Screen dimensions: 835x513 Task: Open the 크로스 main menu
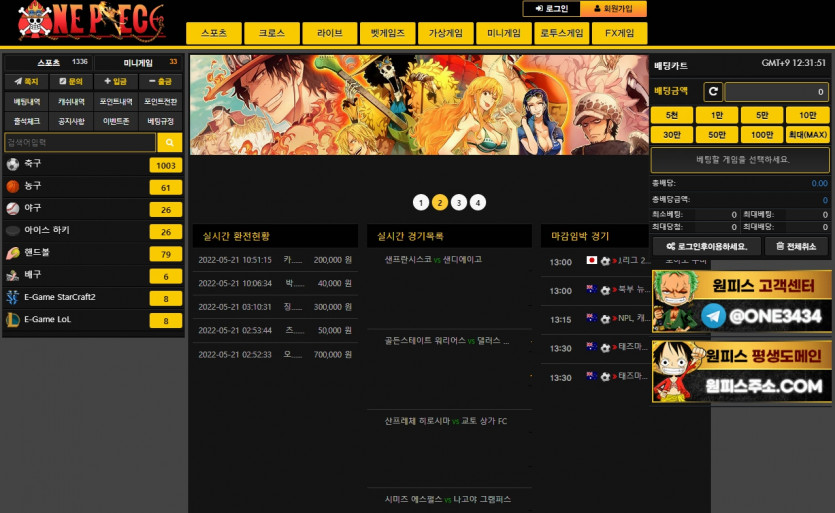[272, 33]
